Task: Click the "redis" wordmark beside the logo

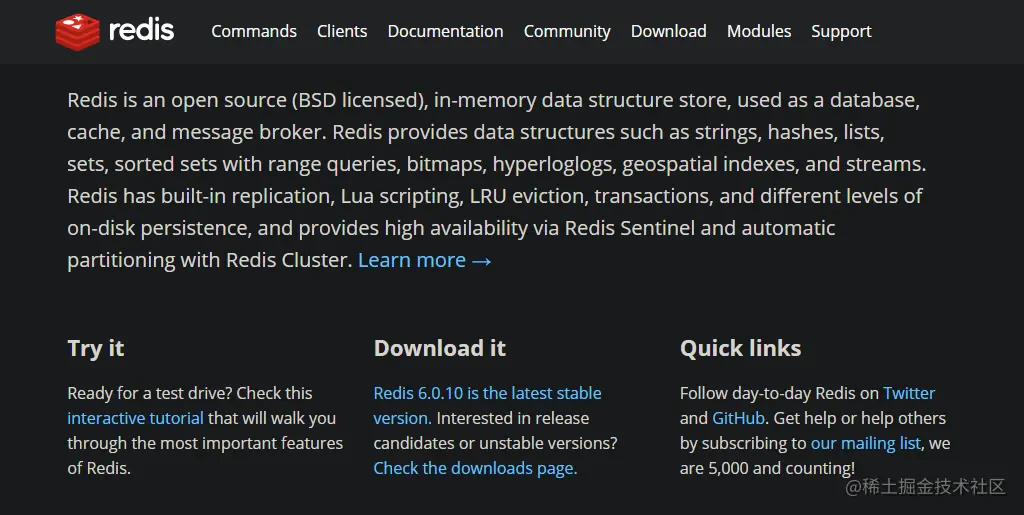Action: 141,31
